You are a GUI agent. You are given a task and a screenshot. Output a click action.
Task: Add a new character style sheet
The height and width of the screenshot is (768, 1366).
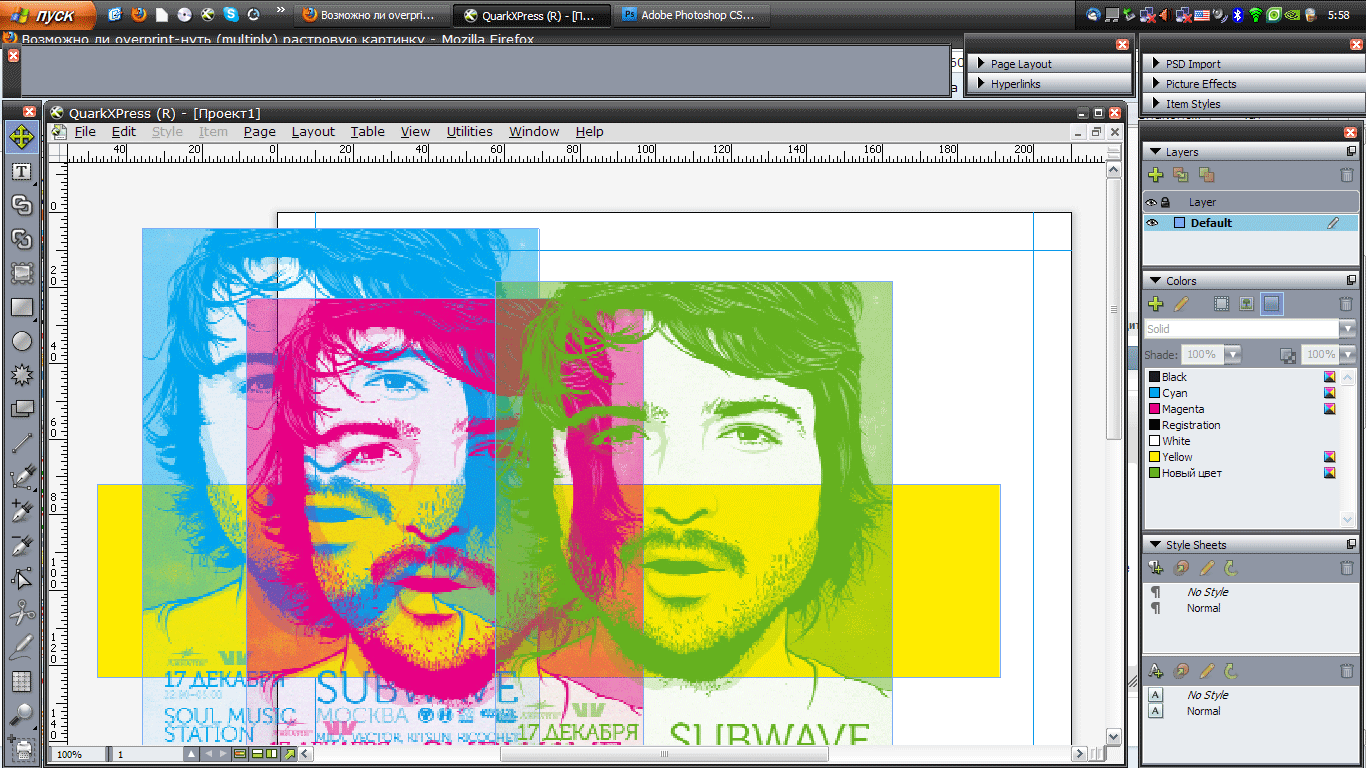[1156, 671]
